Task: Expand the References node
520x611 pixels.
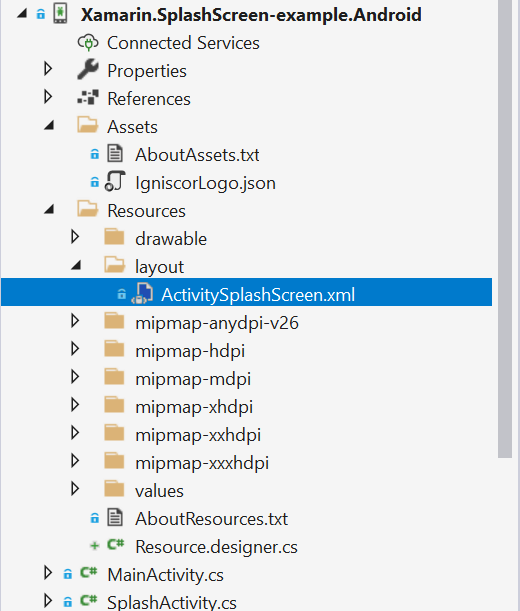Action: pos(48,97)
